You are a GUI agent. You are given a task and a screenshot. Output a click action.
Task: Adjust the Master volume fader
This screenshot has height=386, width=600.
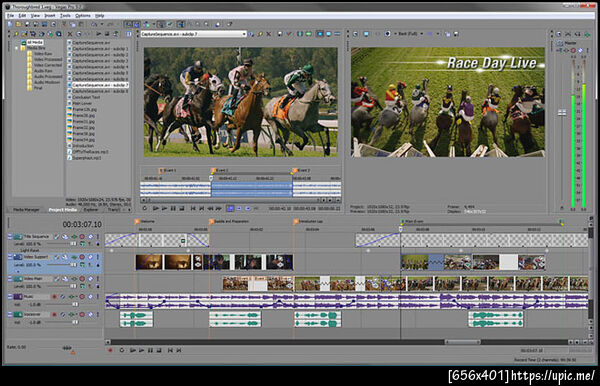[x=562, y=113]
